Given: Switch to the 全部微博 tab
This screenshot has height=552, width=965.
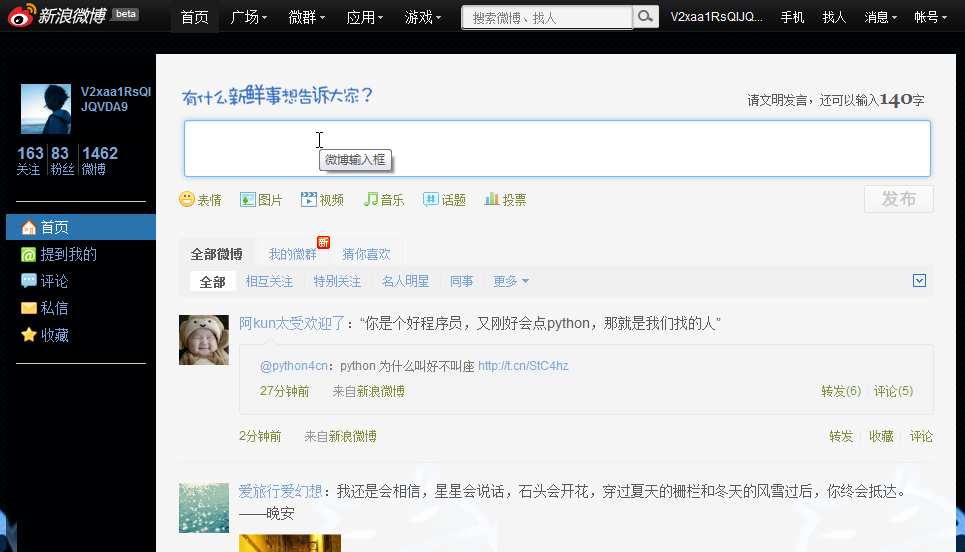Looking at the screenshot, I should (x=217, y=254).
